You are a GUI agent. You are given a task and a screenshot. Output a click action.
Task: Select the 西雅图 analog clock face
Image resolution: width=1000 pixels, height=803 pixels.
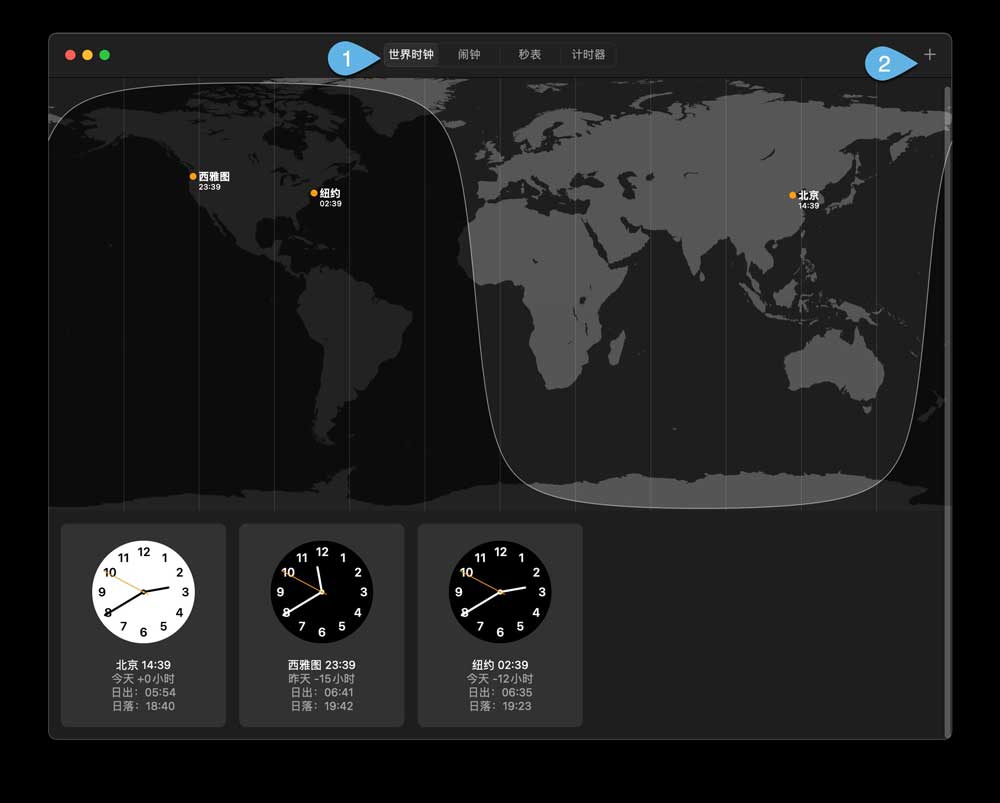[321, 592]
